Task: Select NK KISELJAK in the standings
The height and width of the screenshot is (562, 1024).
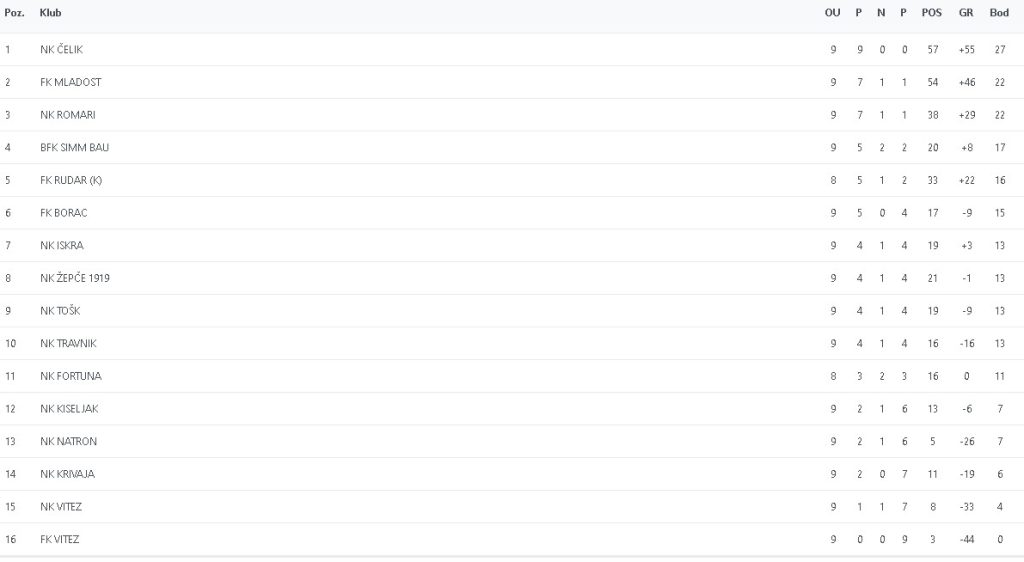Action: 69,408
